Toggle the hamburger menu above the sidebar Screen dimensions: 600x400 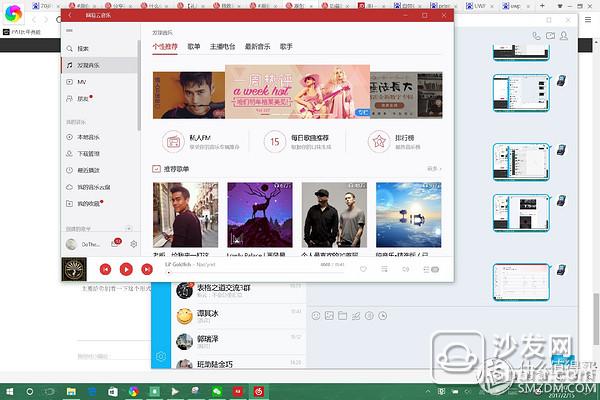tap(69, 30)
